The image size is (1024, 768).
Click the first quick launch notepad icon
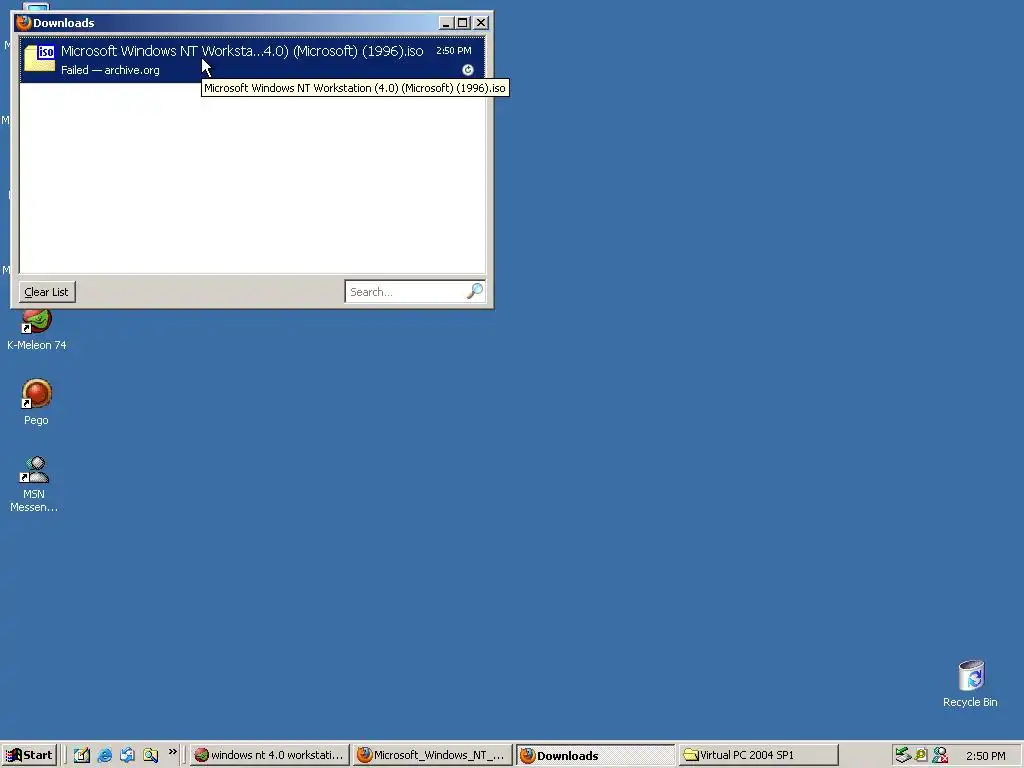pos(82,756)
